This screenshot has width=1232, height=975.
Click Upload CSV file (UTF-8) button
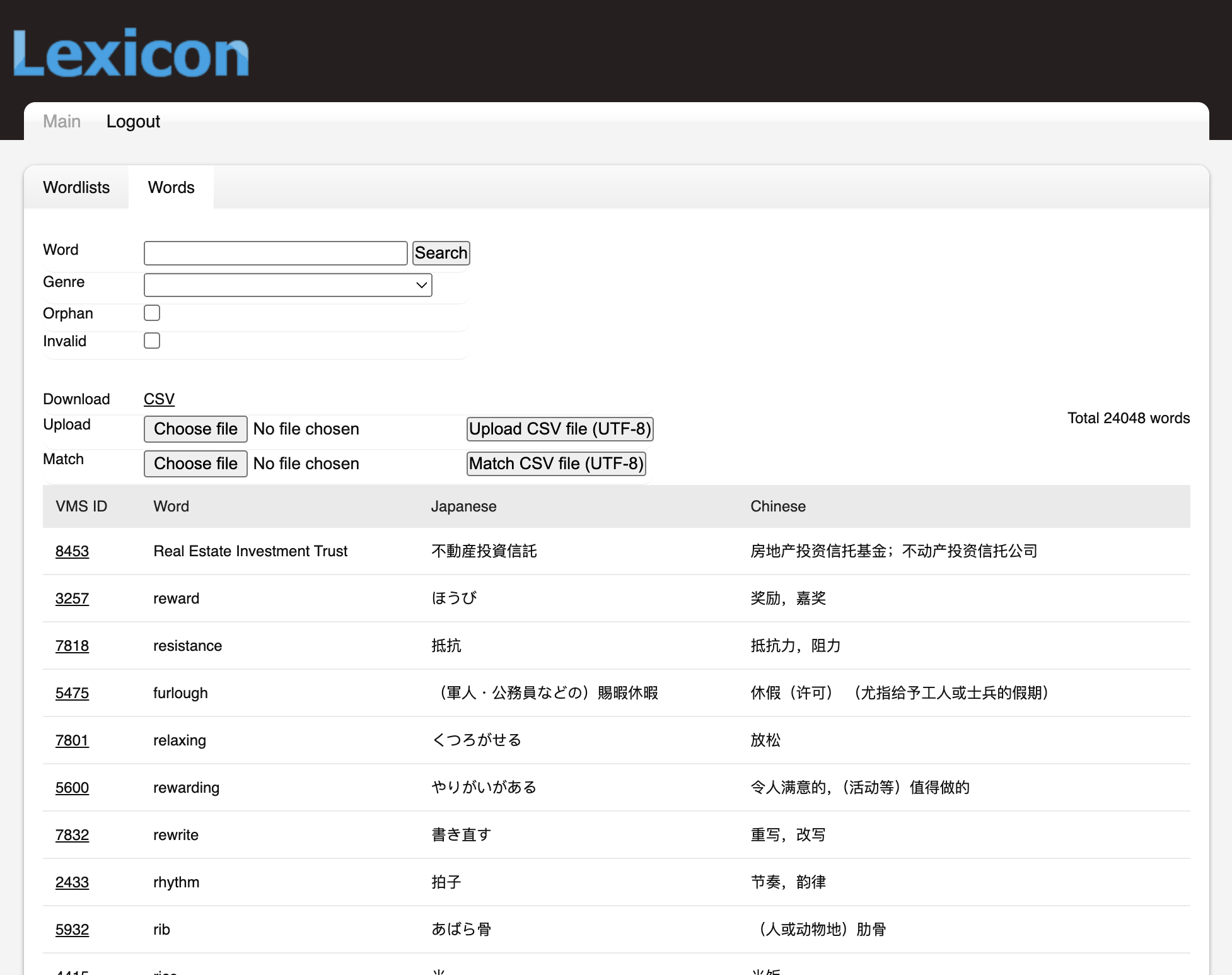tap(559, 429)
